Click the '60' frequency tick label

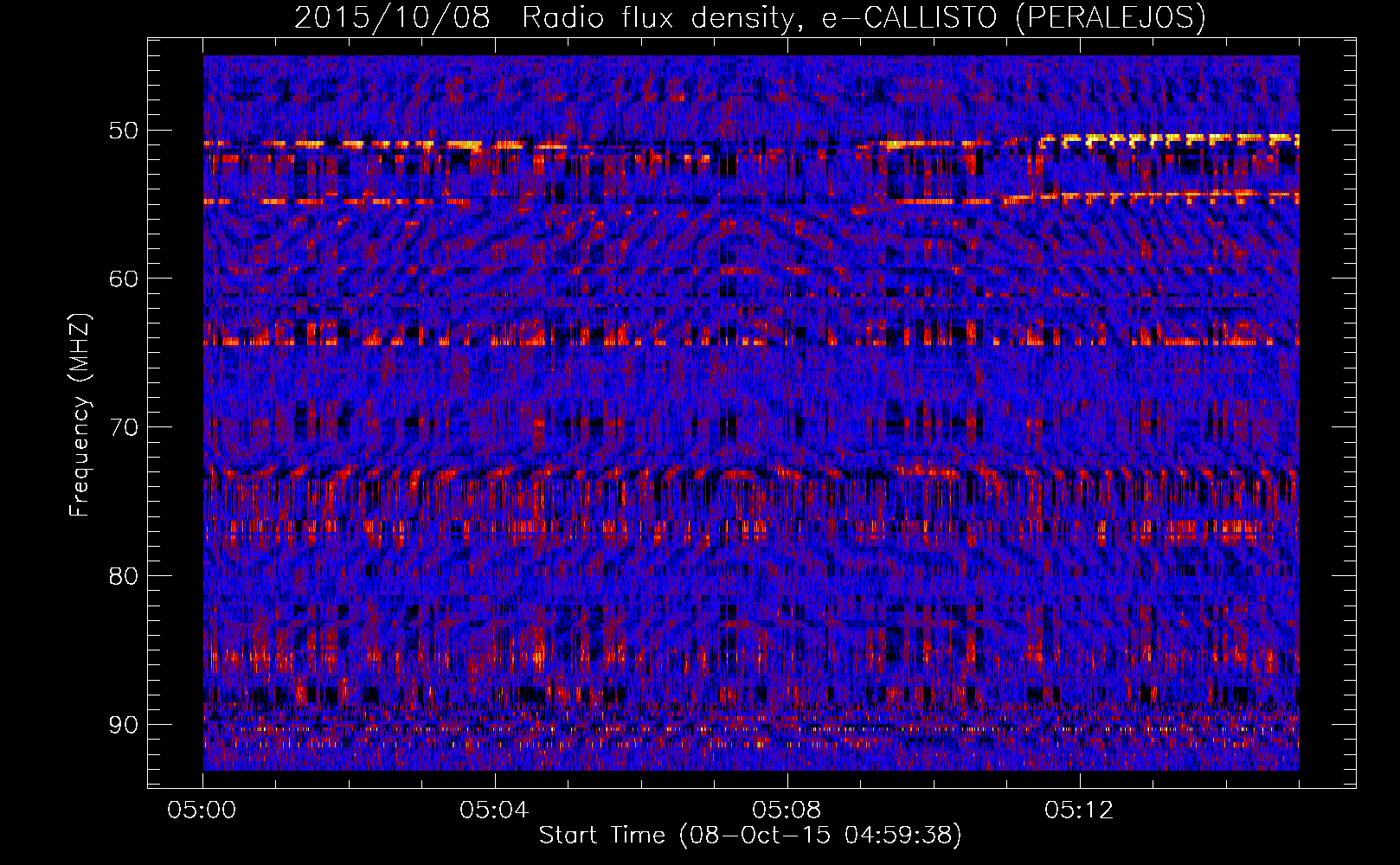click(x=123, y=279)
